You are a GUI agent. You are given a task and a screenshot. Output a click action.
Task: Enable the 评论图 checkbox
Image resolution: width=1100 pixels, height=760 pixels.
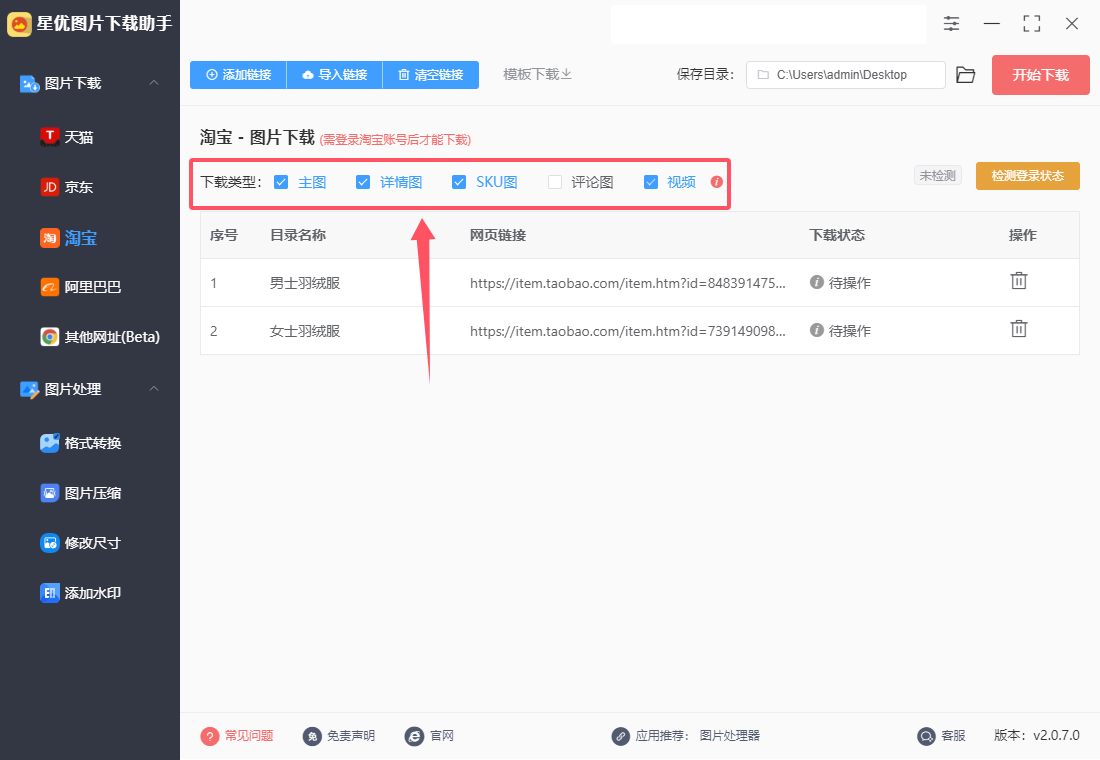tap(555, 182)
